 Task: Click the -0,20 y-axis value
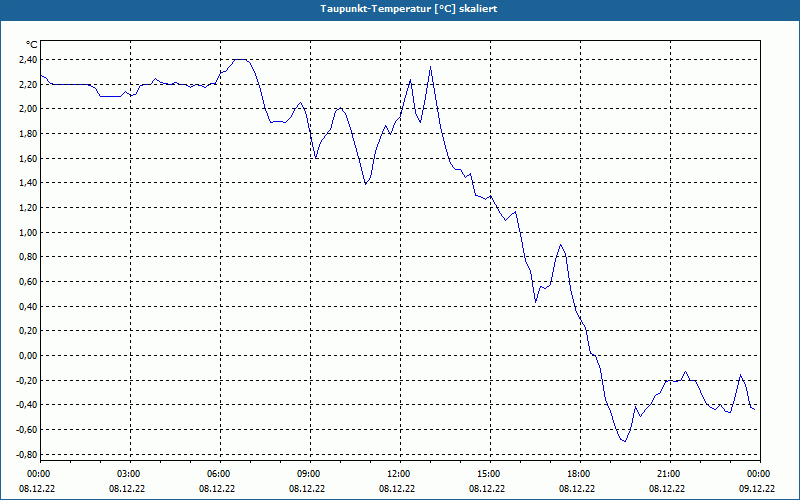coord(26,380)
